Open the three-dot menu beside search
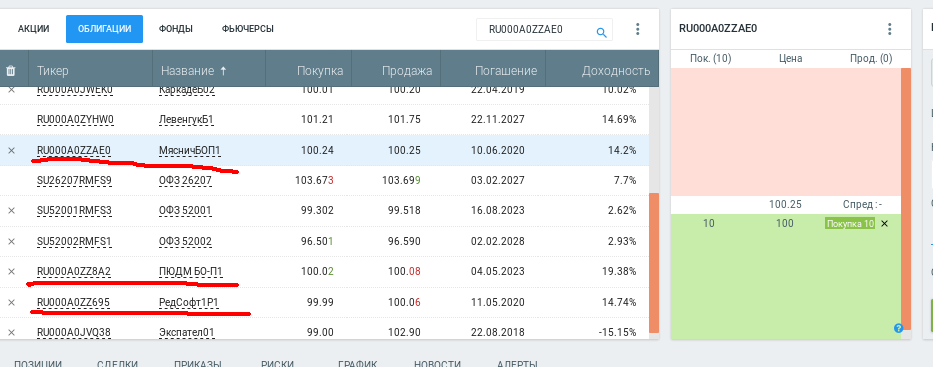This screenshot has height=367, width=933. click(637, 29)
